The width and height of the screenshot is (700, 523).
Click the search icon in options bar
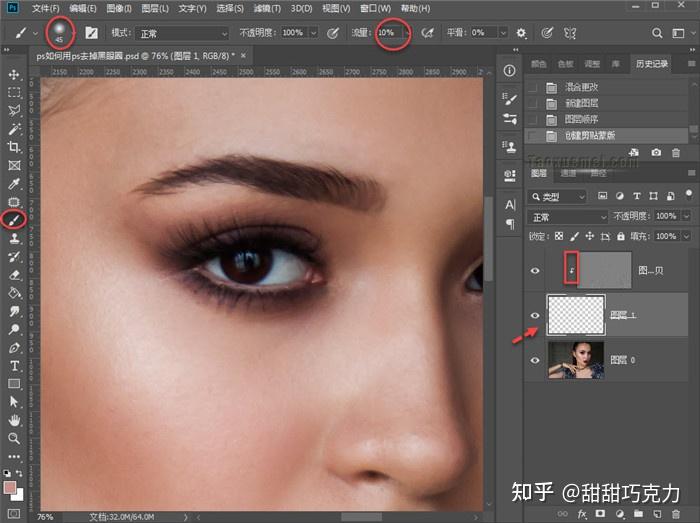pyautogui.click(x=657, y=33)
